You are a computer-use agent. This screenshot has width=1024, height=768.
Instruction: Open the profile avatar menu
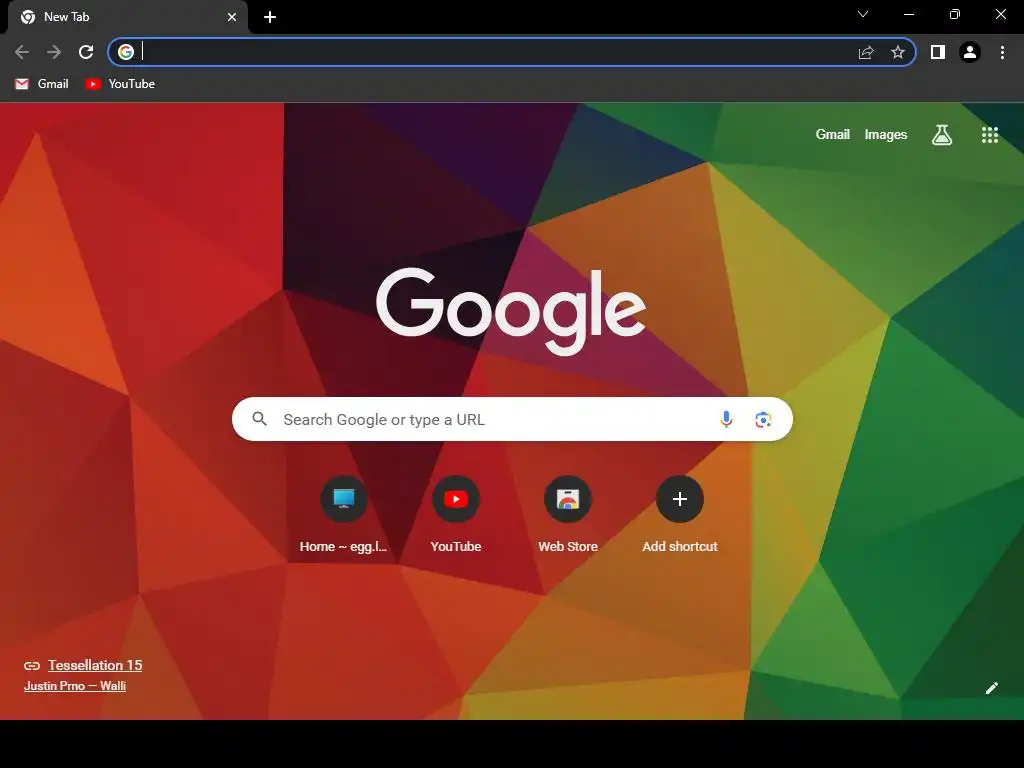[x=970, y=52]
